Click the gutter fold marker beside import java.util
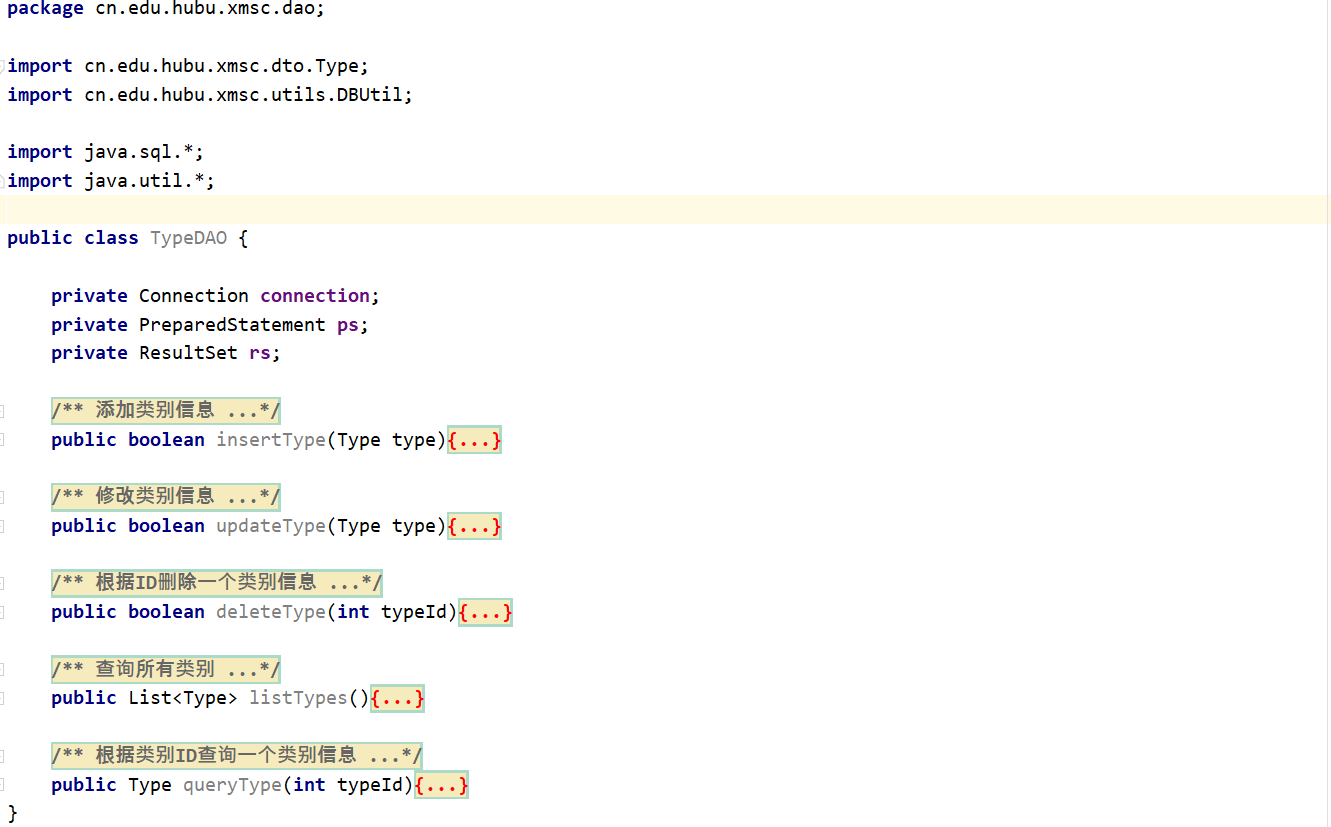The image size is (1331, 827). tap(3, 181)
